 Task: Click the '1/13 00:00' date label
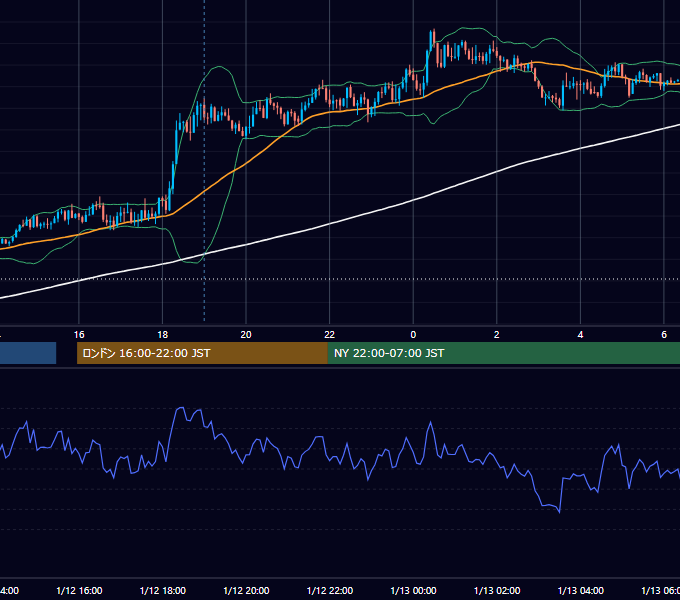(413, 590)
